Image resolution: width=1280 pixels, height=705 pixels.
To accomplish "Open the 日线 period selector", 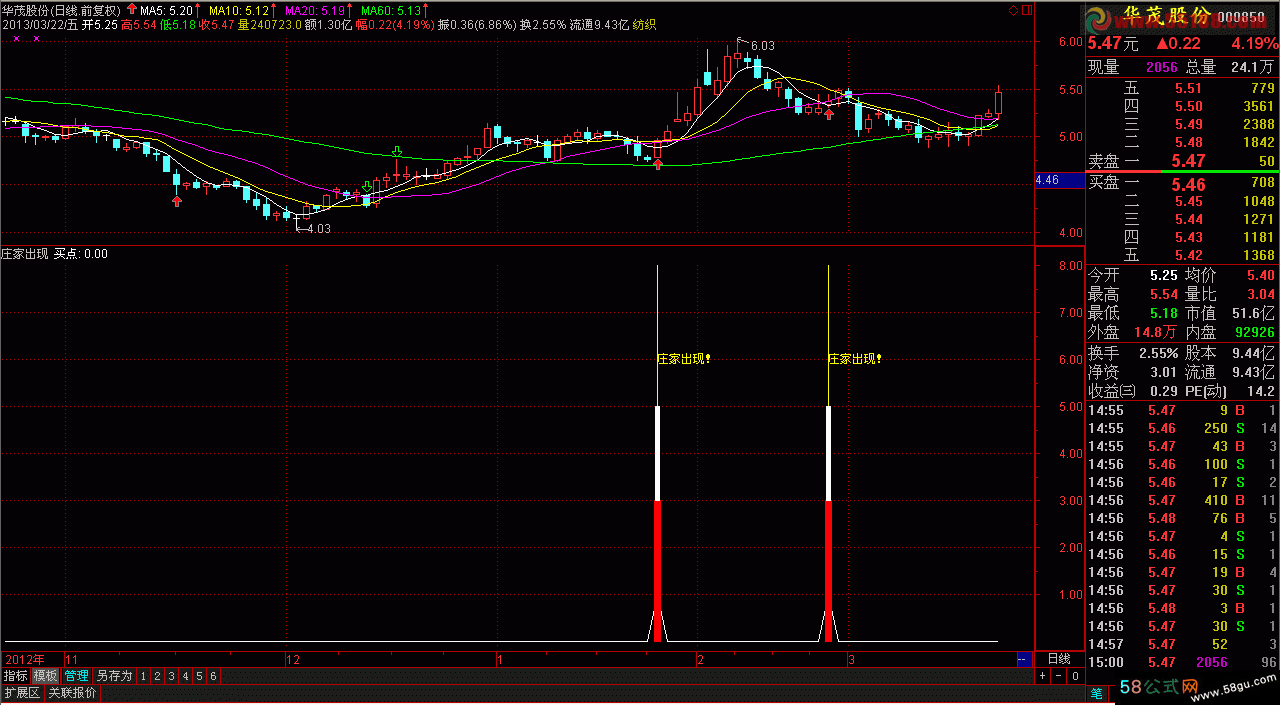I will pyautogui.click(x=1058, y=659).
